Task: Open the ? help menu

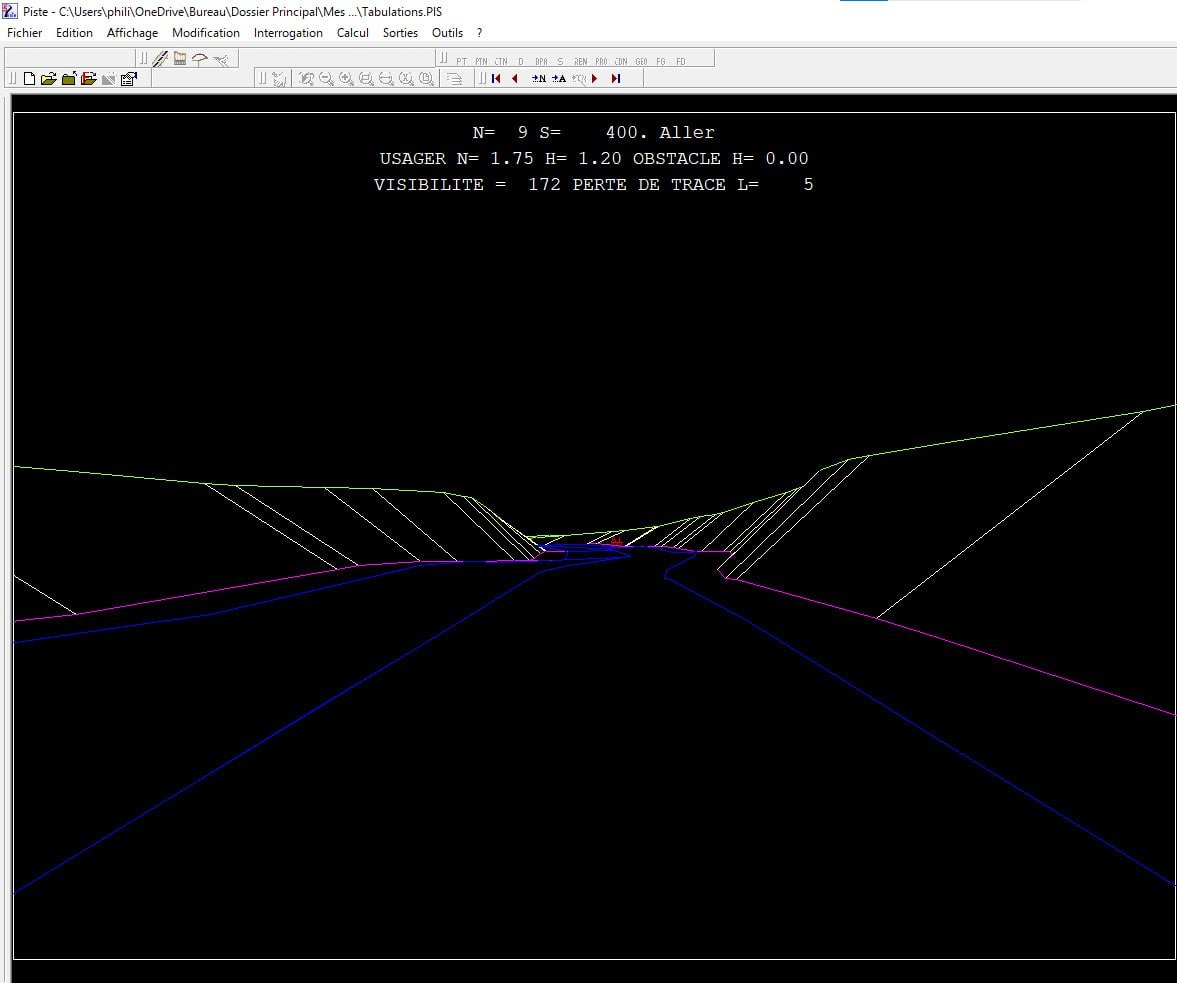Action: [480, 33]
